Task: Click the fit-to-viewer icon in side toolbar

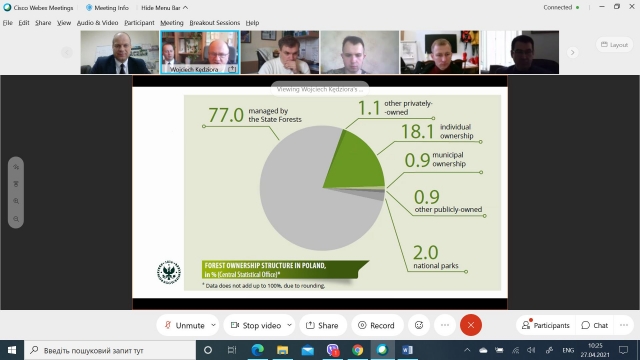Action: click(16, 184)
